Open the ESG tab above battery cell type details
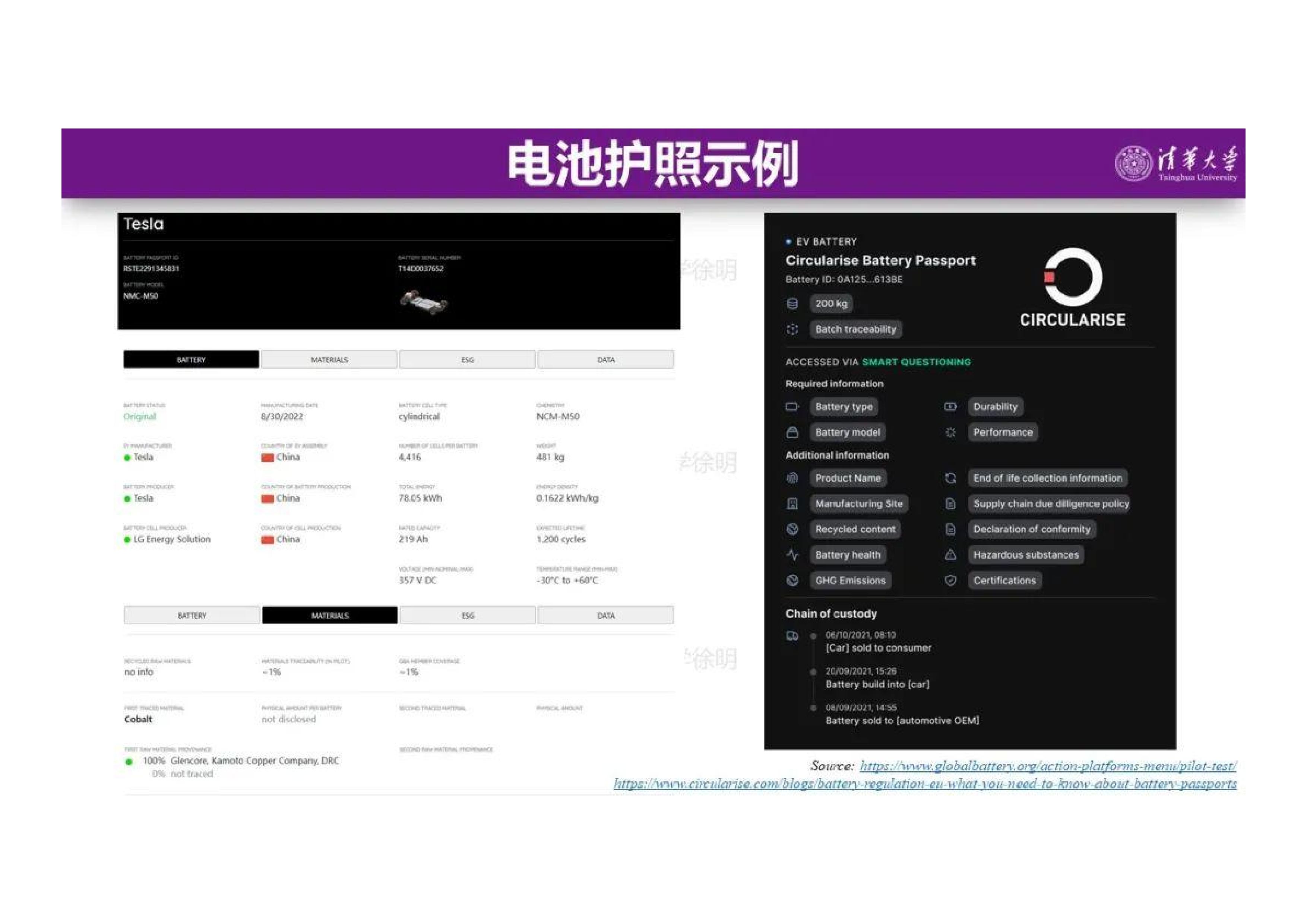The image size is (1307, 924). pos(467,360)
